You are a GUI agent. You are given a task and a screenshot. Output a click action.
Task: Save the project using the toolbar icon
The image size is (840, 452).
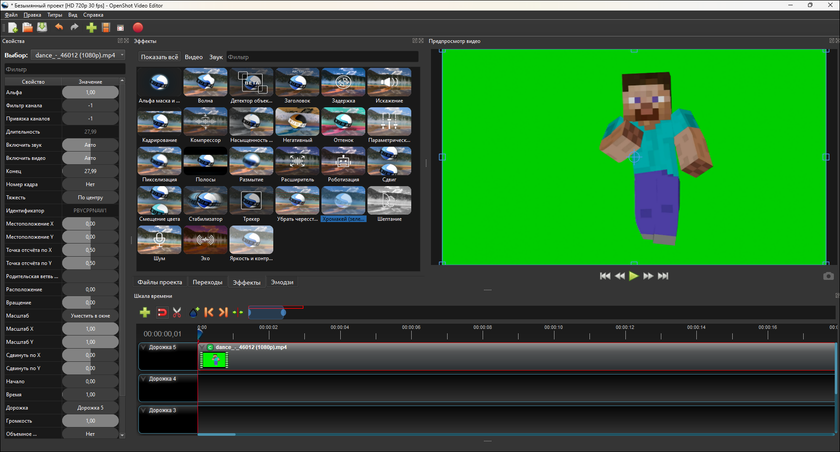point(42,27)
